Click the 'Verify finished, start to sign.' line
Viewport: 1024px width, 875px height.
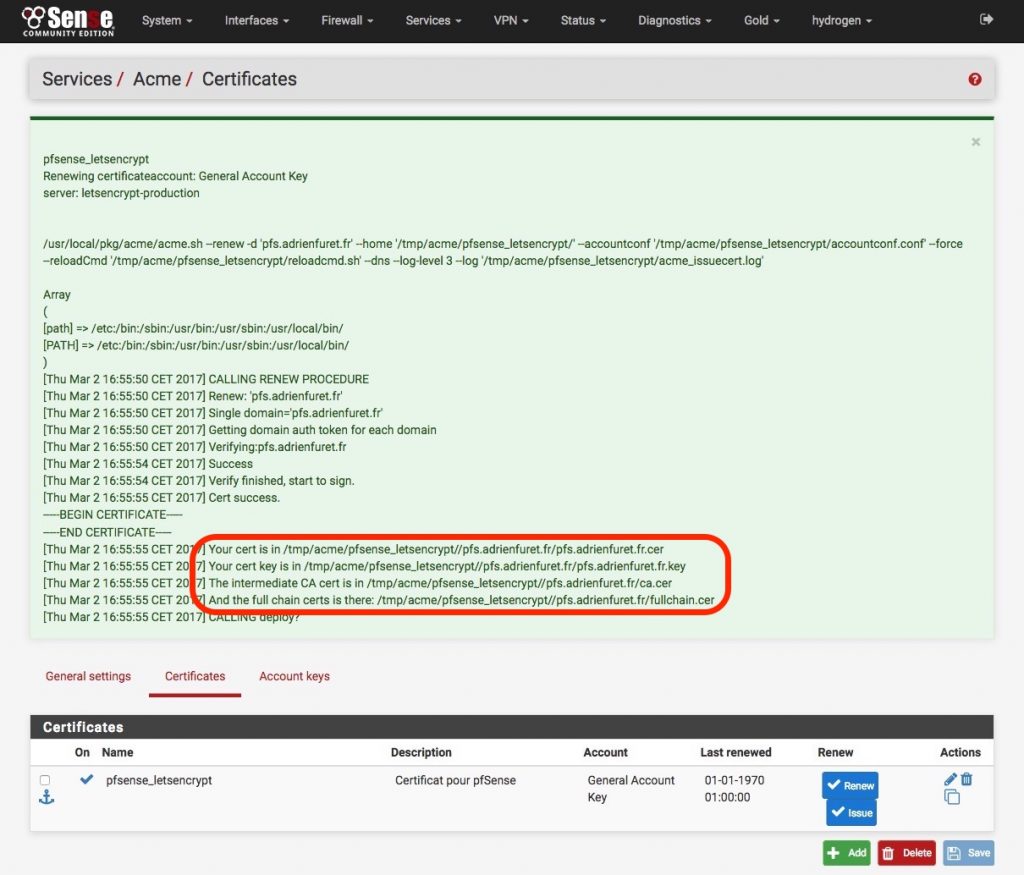coord(199,481)
